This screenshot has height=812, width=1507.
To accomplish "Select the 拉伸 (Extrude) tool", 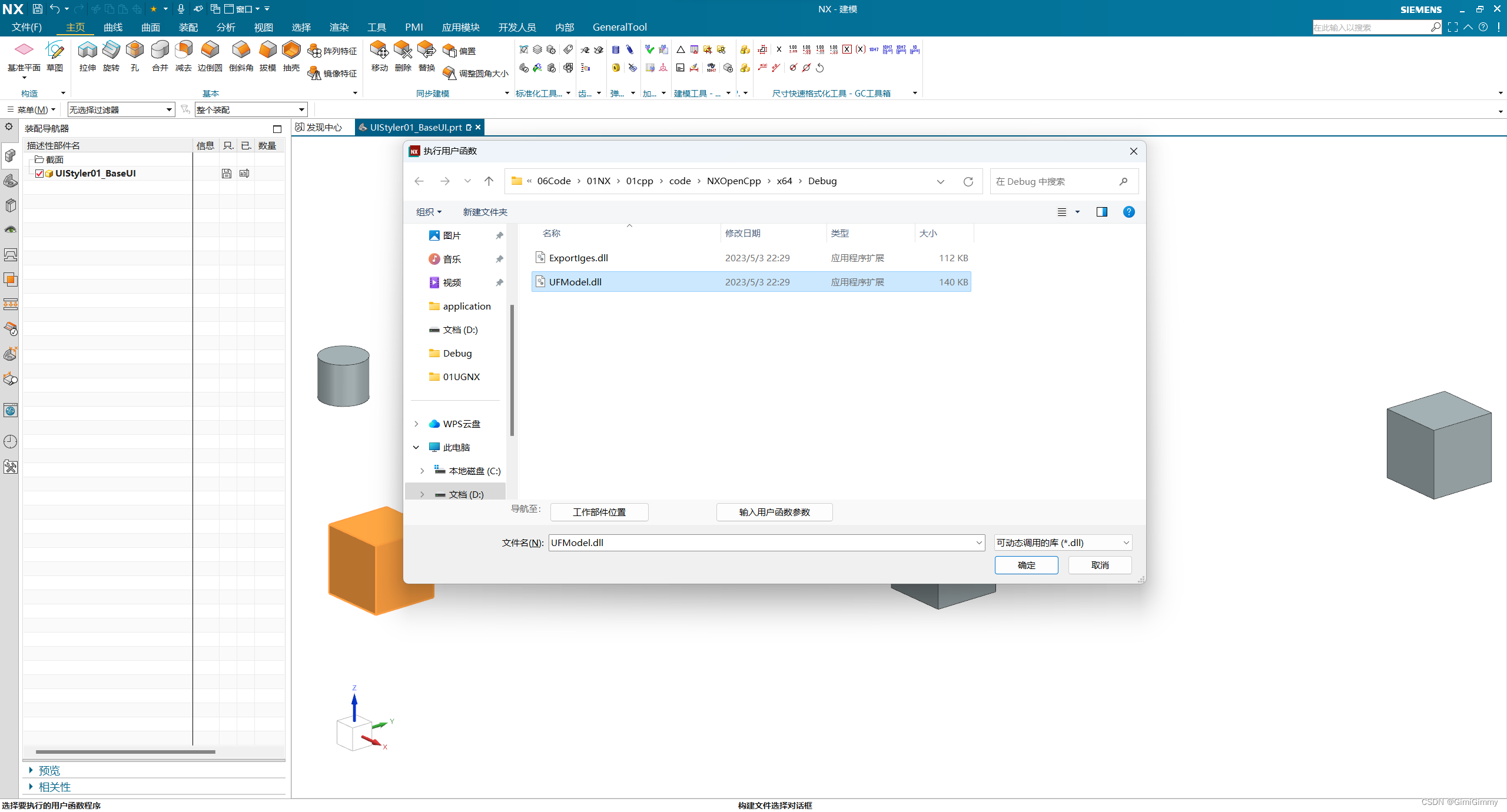I will [x=87, y=56].
